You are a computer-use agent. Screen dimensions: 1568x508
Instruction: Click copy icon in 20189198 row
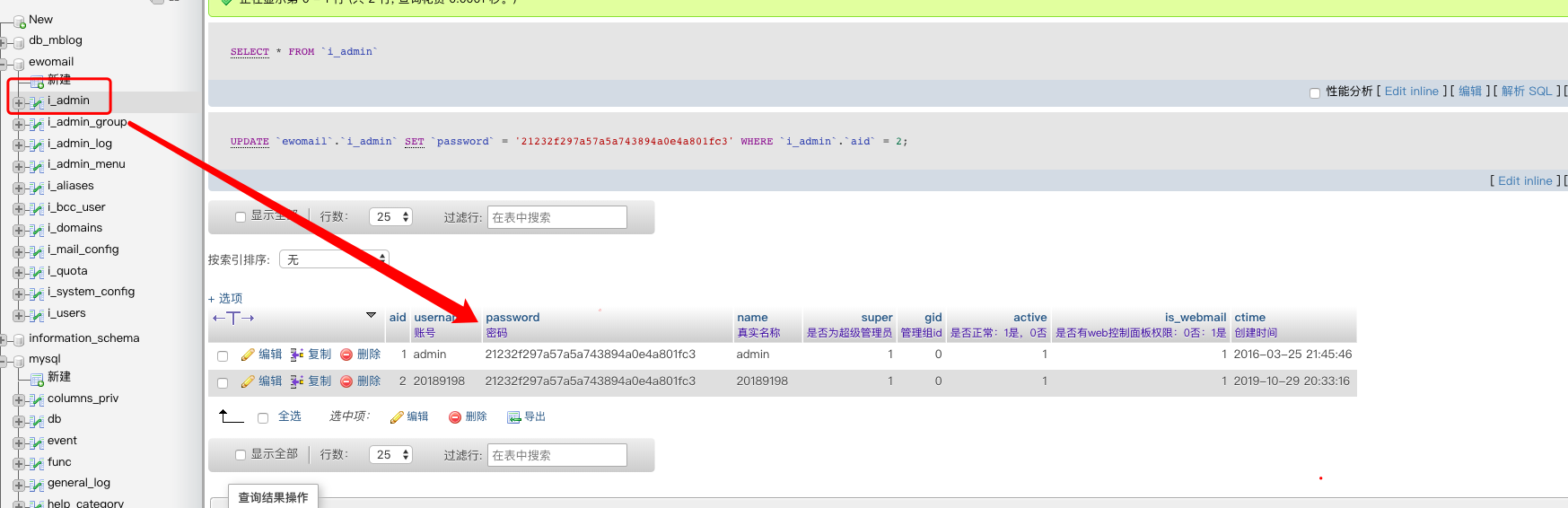[x=297, y=381]
